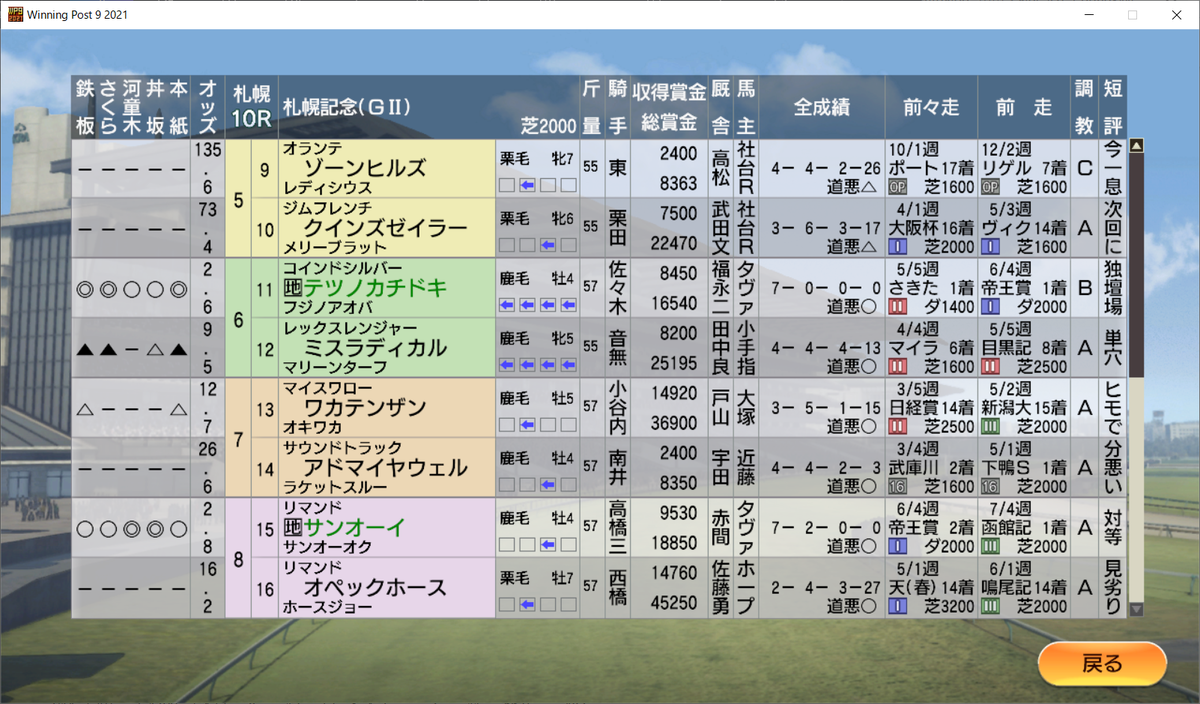This screenshot has width=1200, height=704.
Task: Click jockey name 佐々木 in テツノカチドキ row
Action: (x=616, y=288)
